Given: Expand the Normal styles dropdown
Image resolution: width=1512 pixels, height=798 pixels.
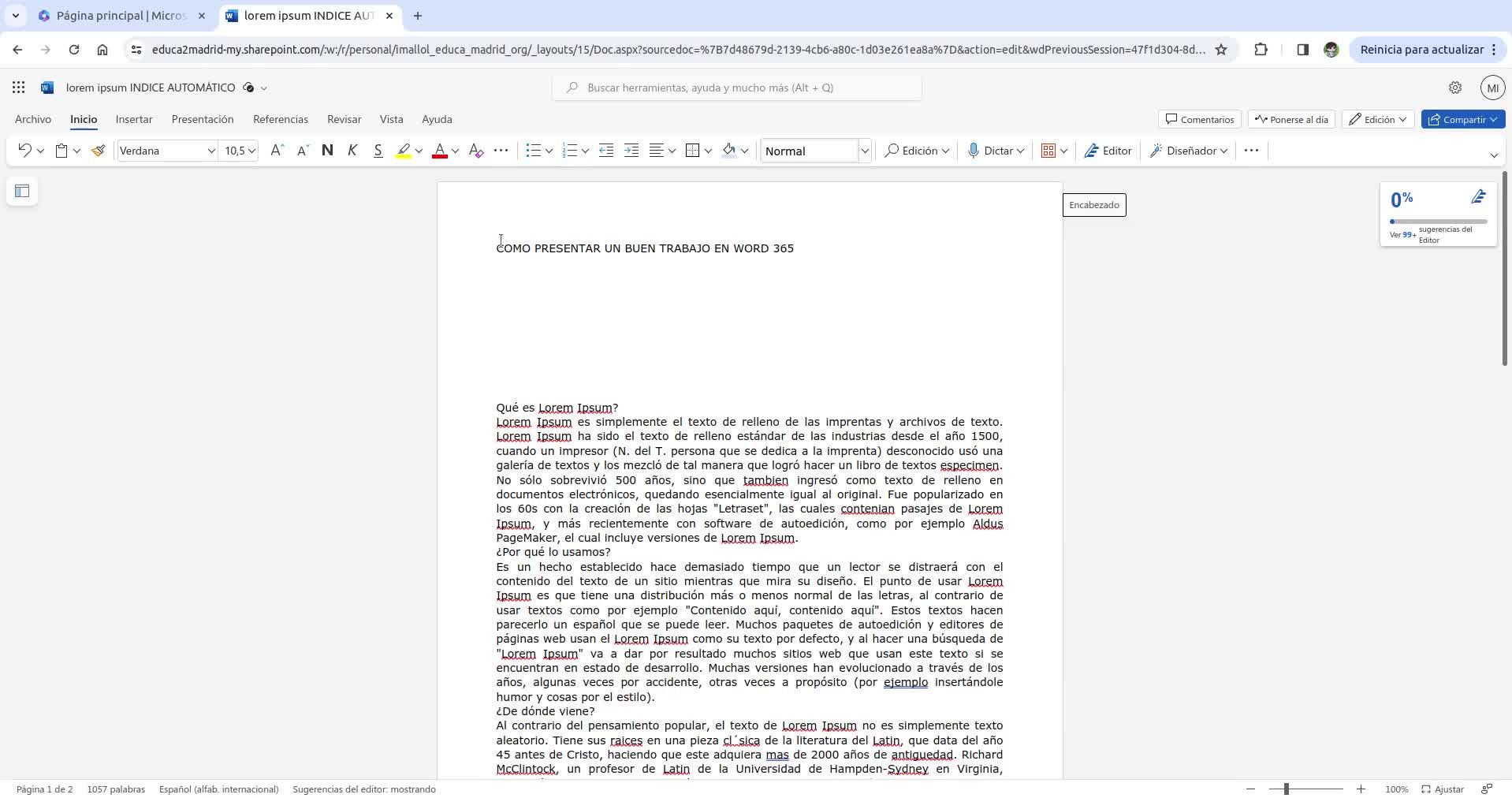Looking at the screenshot, I should coord(864,151).
